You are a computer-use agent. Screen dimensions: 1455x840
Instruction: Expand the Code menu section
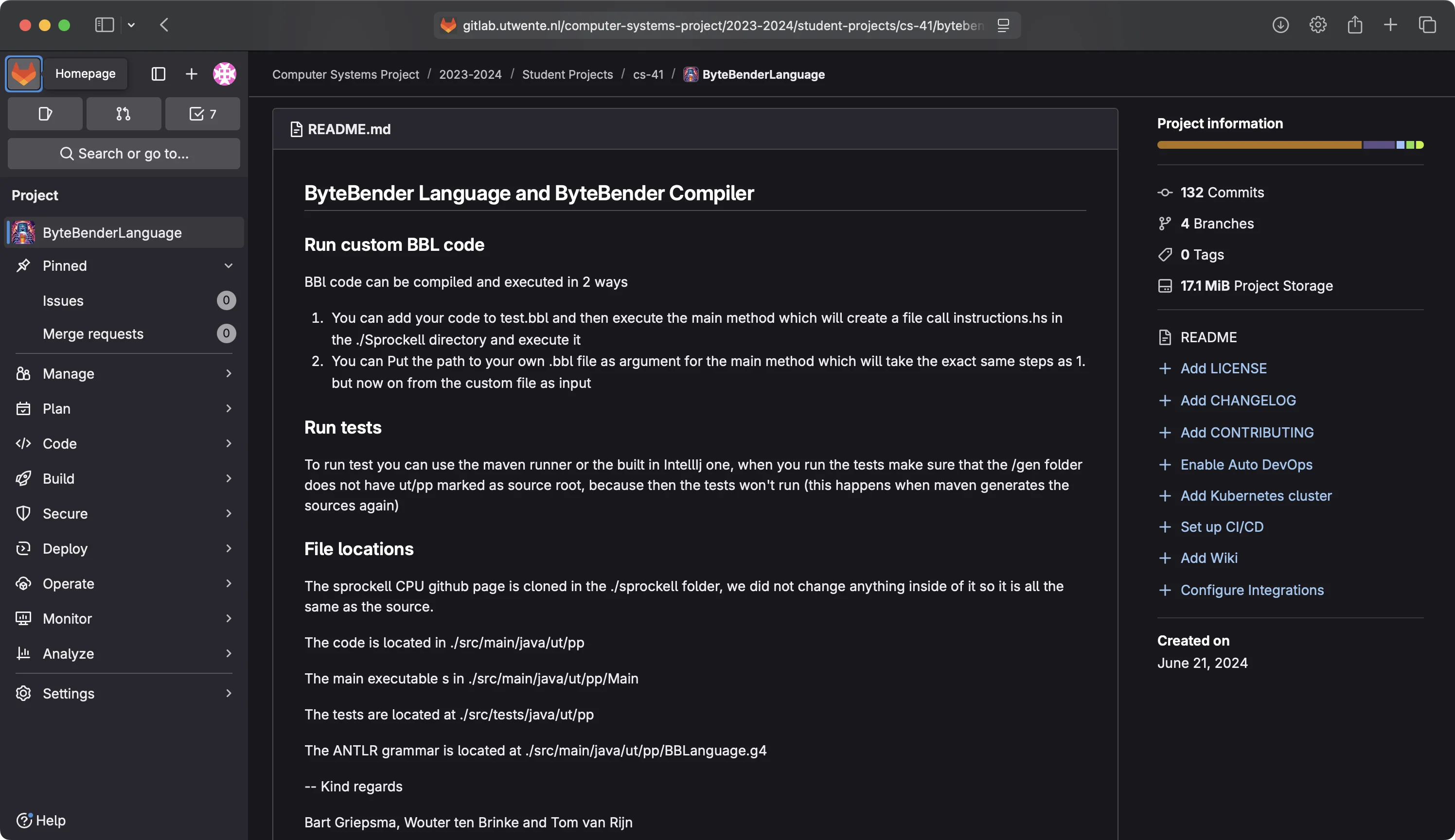pyautogui.click(x=124, y=444)
